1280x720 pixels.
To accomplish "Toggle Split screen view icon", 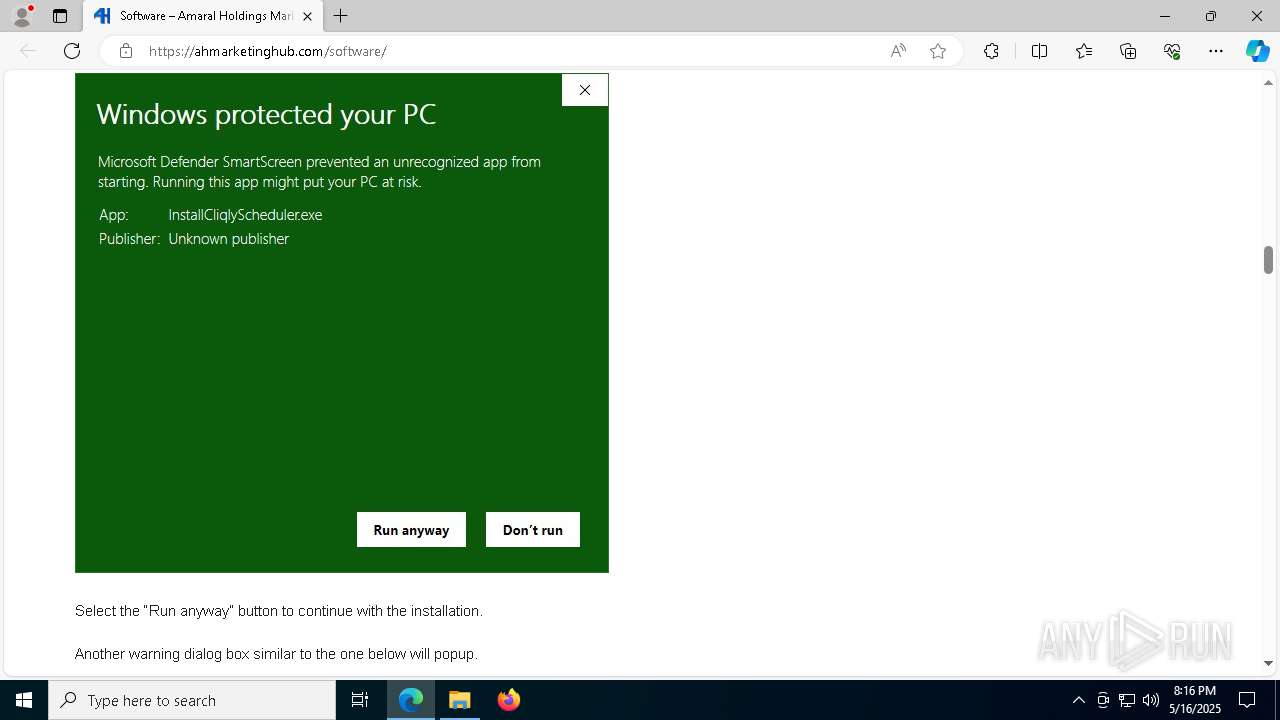I will click(x=1039, y=51).
